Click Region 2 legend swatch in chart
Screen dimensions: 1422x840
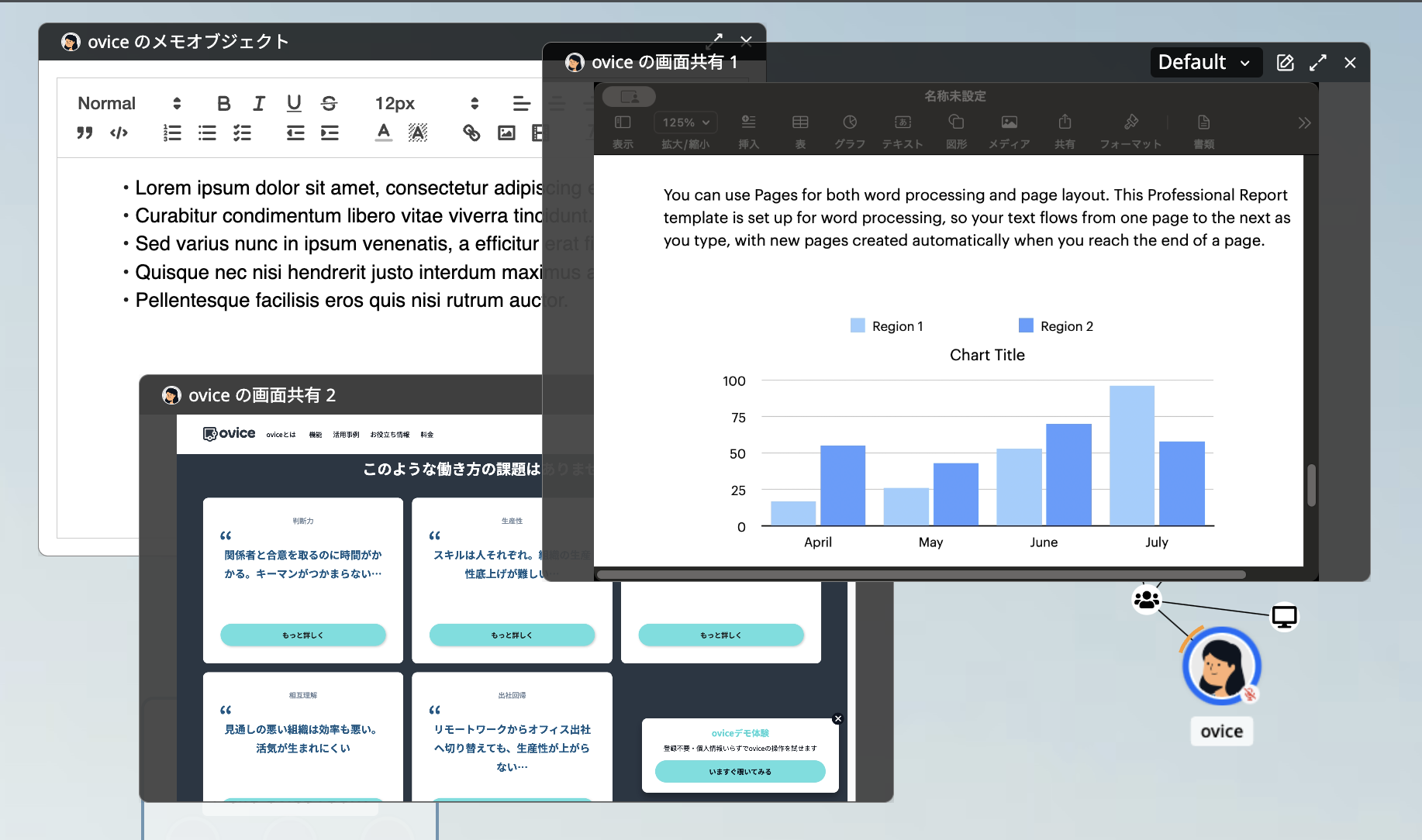point(1026,325)
